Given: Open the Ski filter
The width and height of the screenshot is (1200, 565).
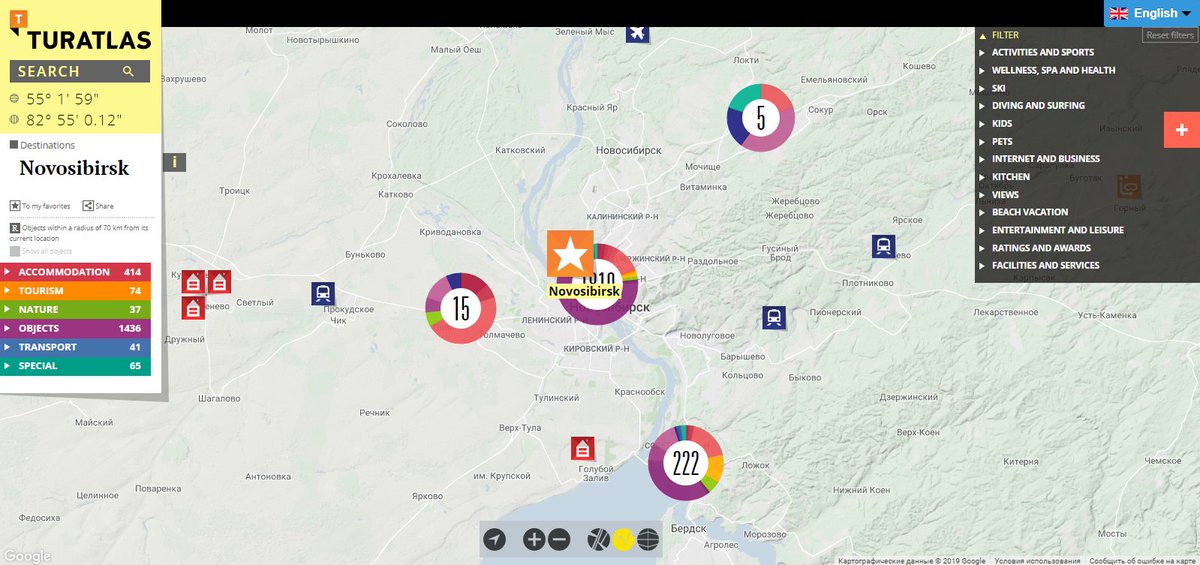Looking at the screenshot, I should (998, 88).
